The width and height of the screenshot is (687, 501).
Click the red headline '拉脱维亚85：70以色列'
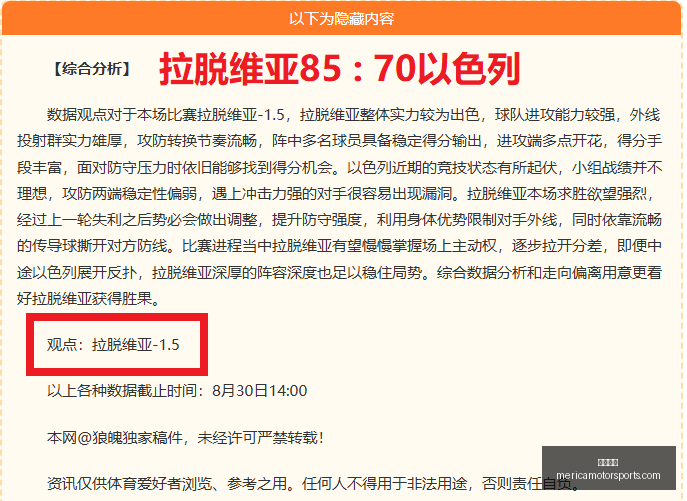340,69
